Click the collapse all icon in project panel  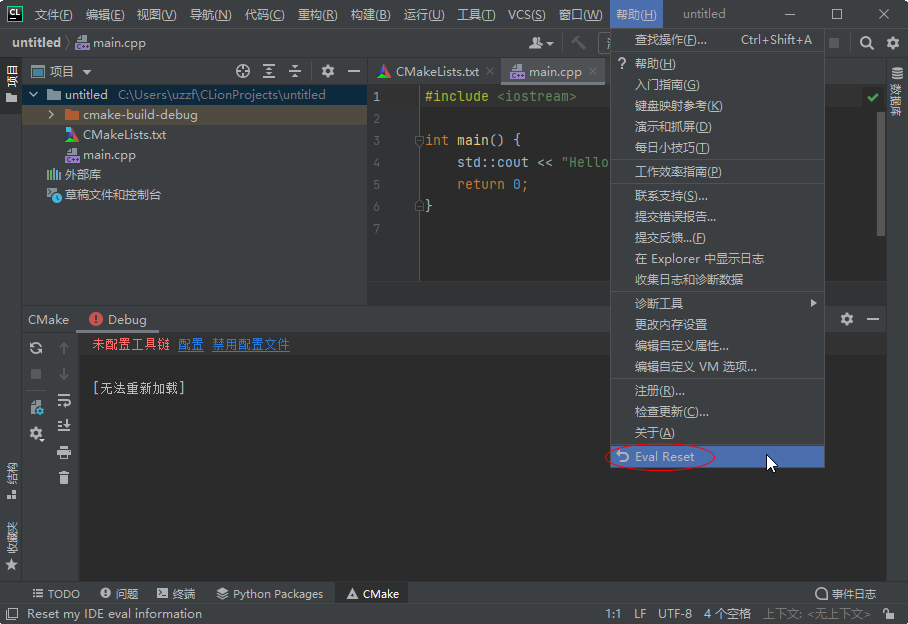click(x=295, y=71)
